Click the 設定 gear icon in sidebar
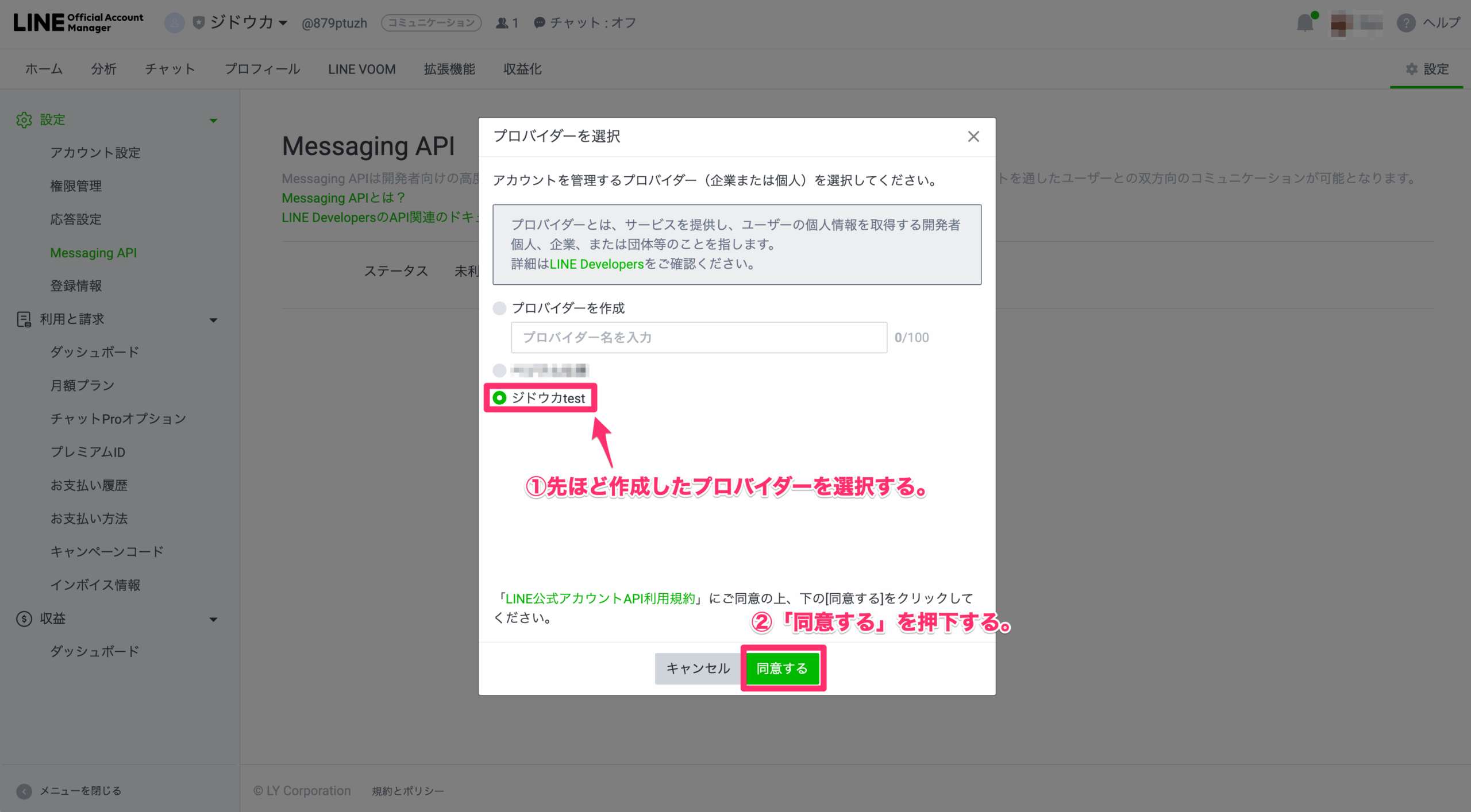1471x812 pixels. pyautogui.click(x=24, y=120)
